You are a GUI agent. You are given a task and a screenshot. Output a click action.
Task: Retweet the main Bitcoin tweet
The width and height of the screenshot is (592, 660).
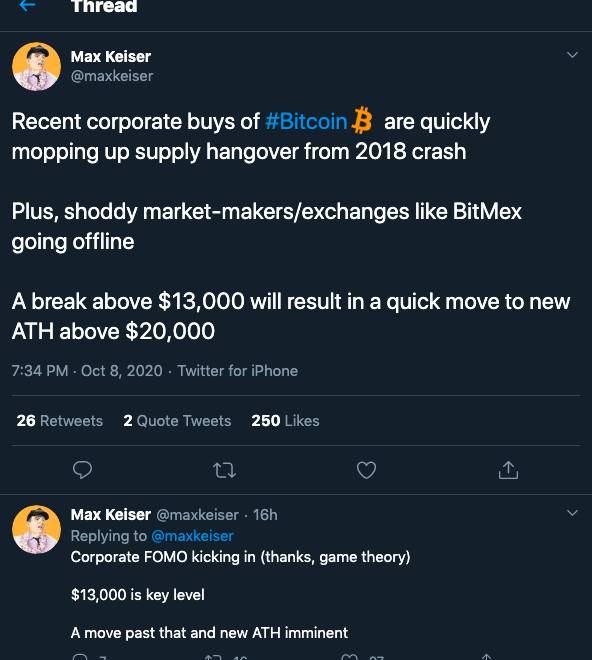tap(224, 470)
